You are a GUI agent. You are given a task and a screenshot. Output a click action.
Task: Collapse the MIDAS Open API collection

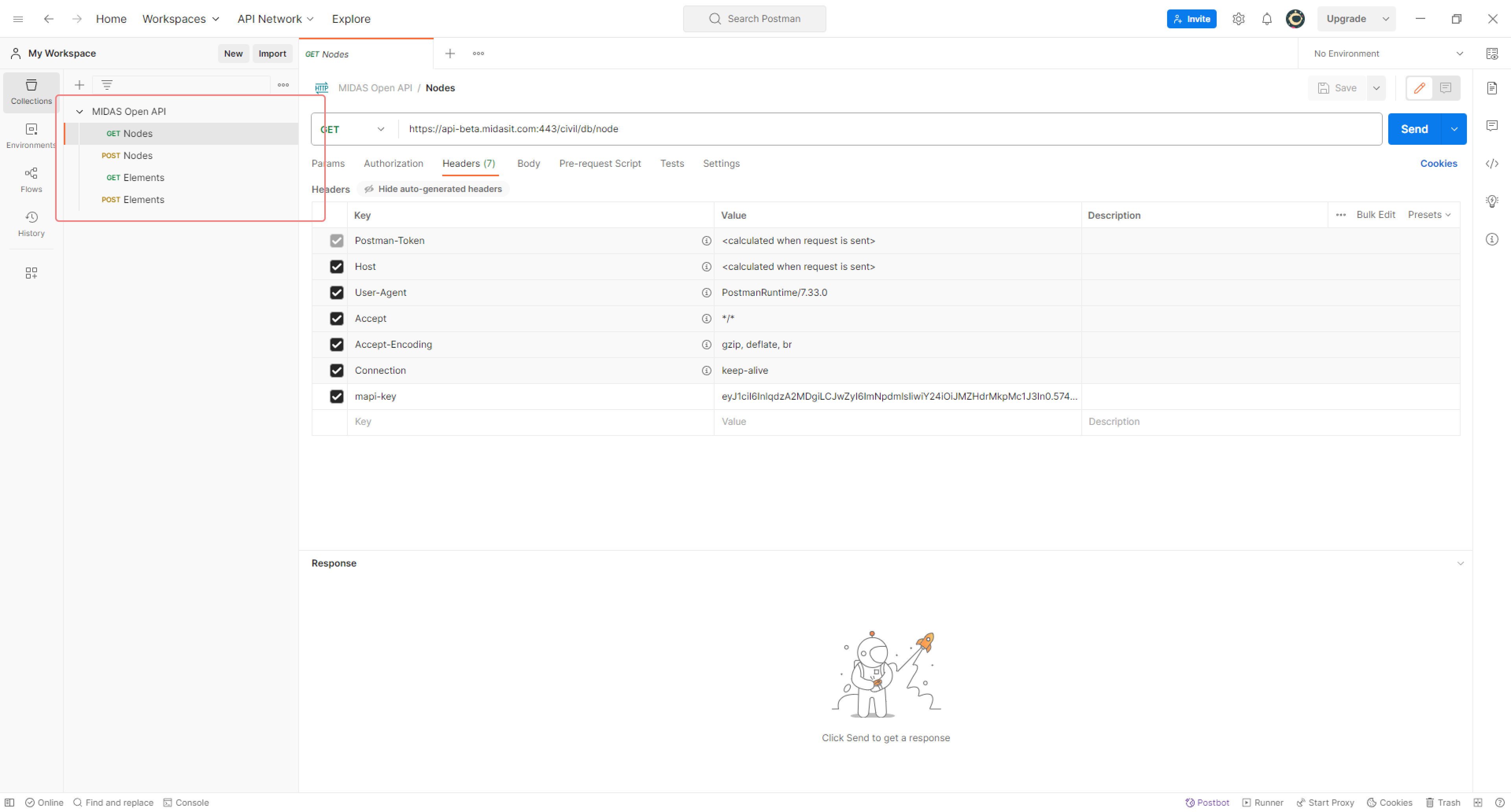click(x=79, y=111)
